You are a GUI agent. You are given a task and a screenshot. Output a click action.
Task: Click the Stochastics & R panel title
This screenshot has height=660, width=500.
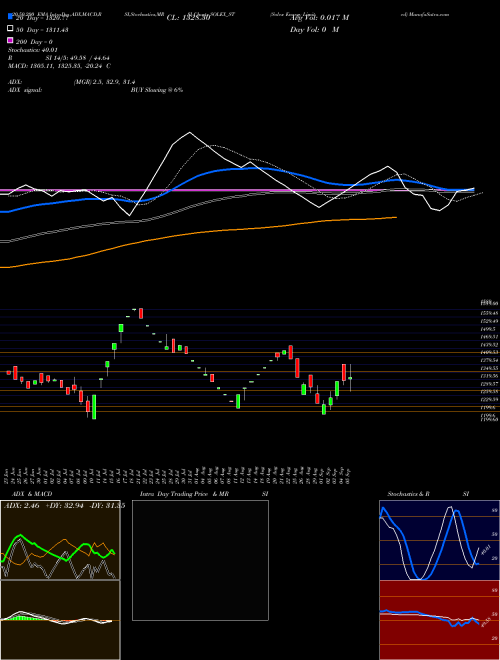pyautogui.click(x=409, y=494)
